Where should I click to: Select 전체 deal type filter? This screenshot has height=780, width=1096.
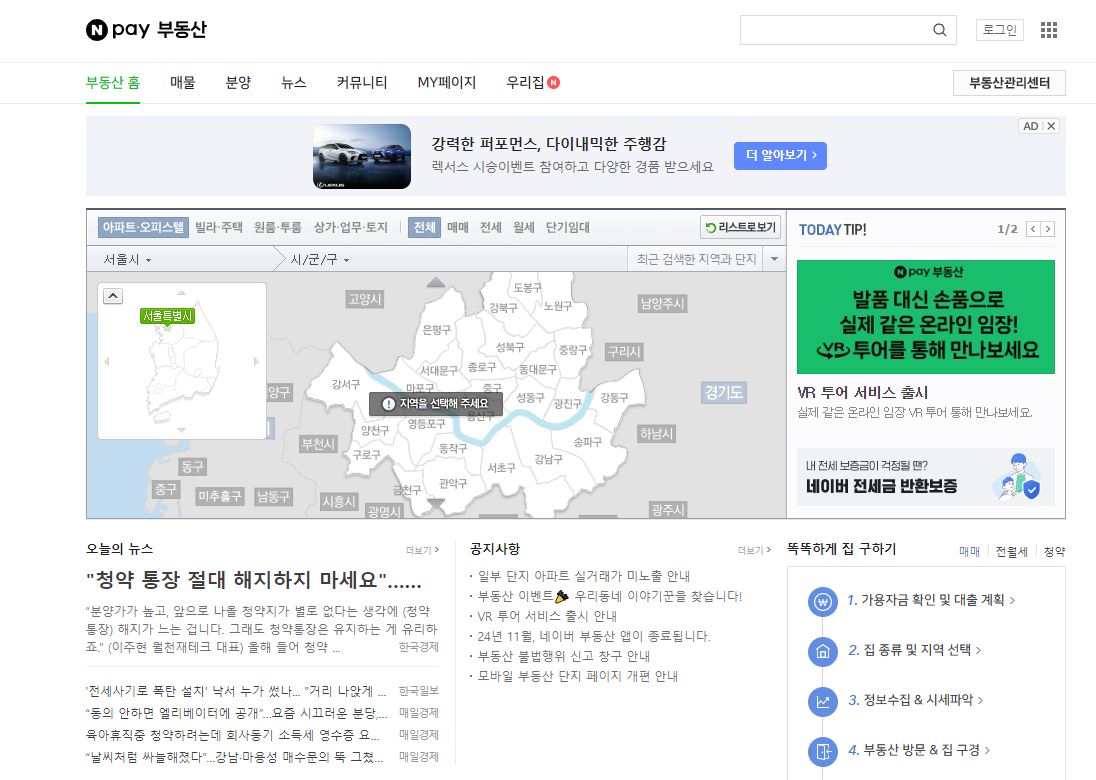tap(424, 227)
